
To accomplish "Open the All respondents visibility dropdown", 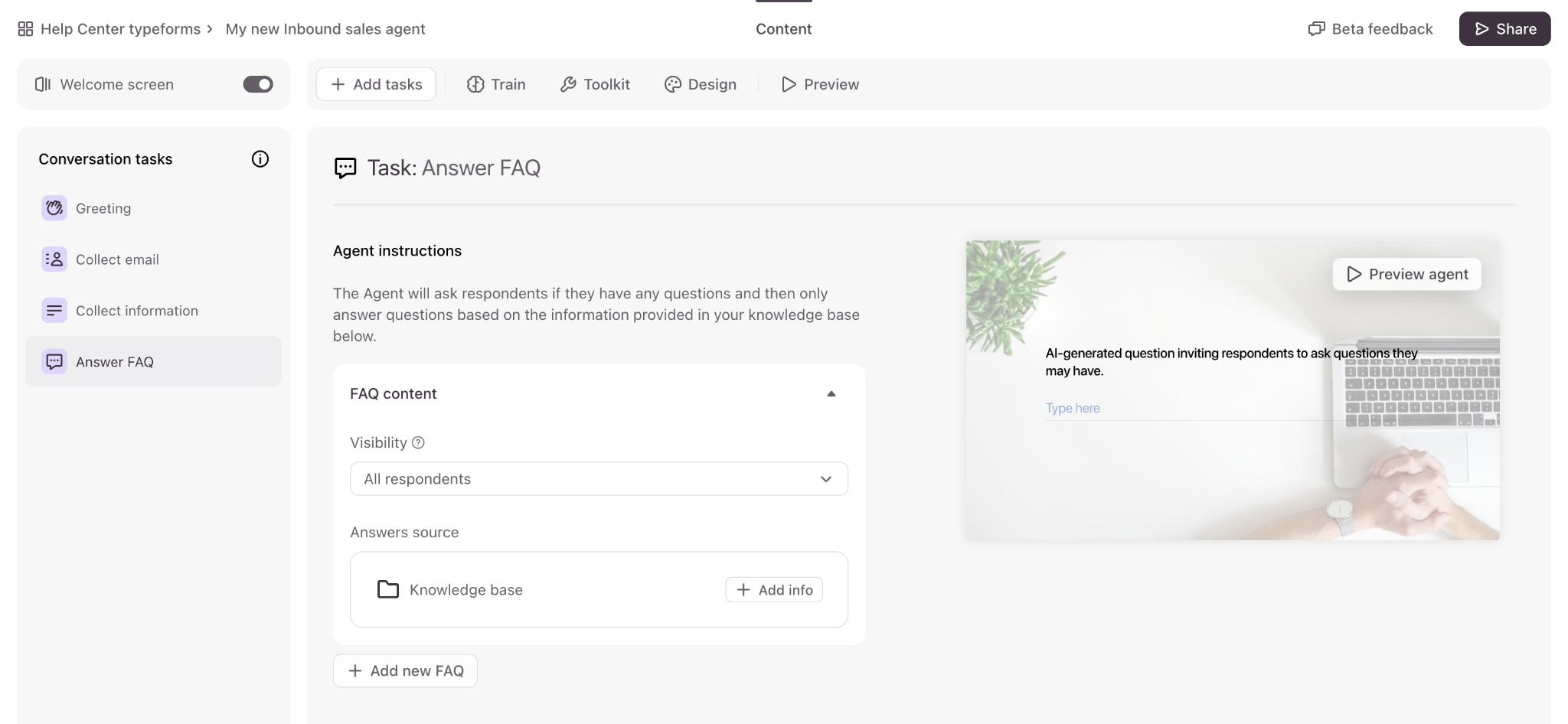I will 599,479.
